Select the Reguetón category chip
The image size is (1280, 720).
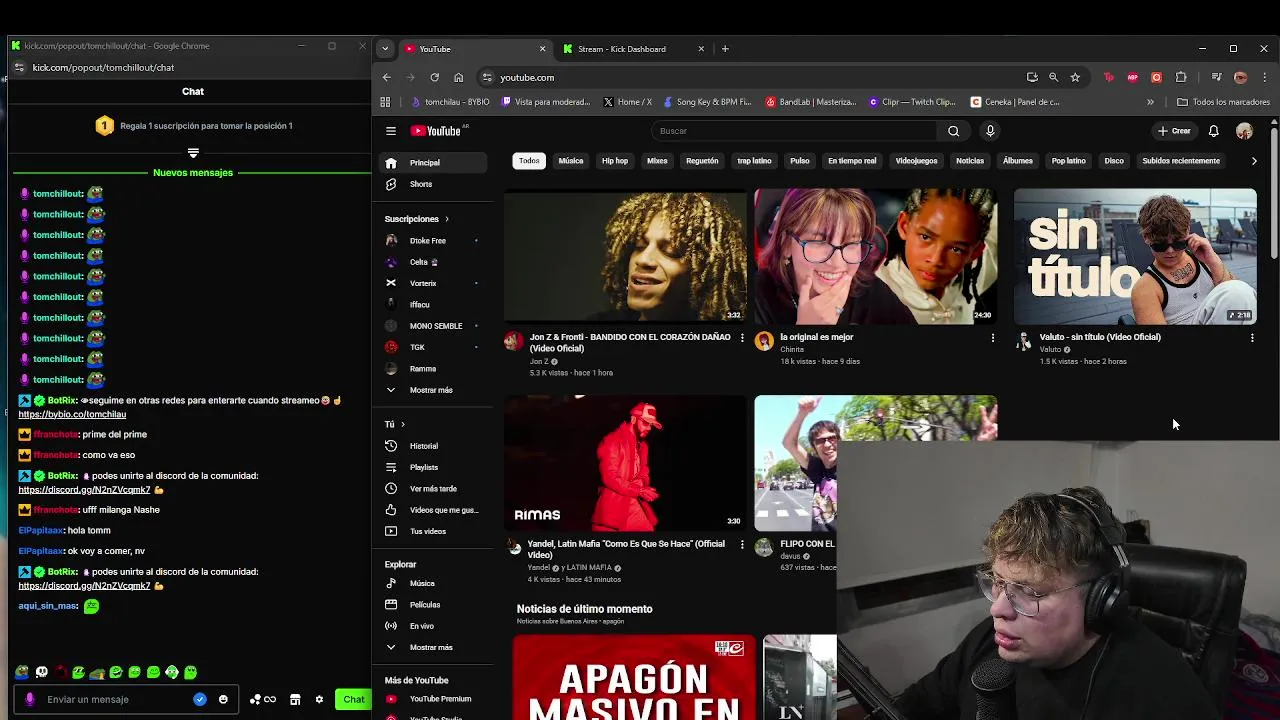click(702, 161)
